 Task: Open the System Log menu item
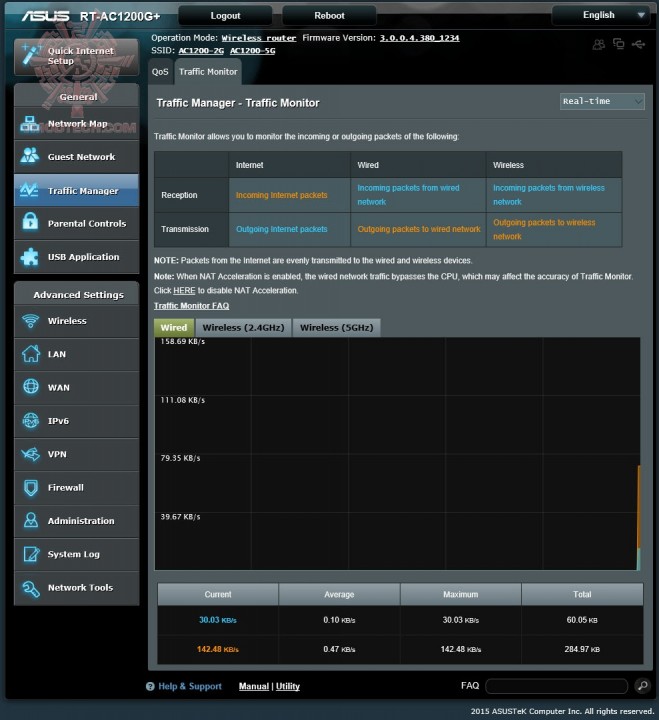[76, 554]
